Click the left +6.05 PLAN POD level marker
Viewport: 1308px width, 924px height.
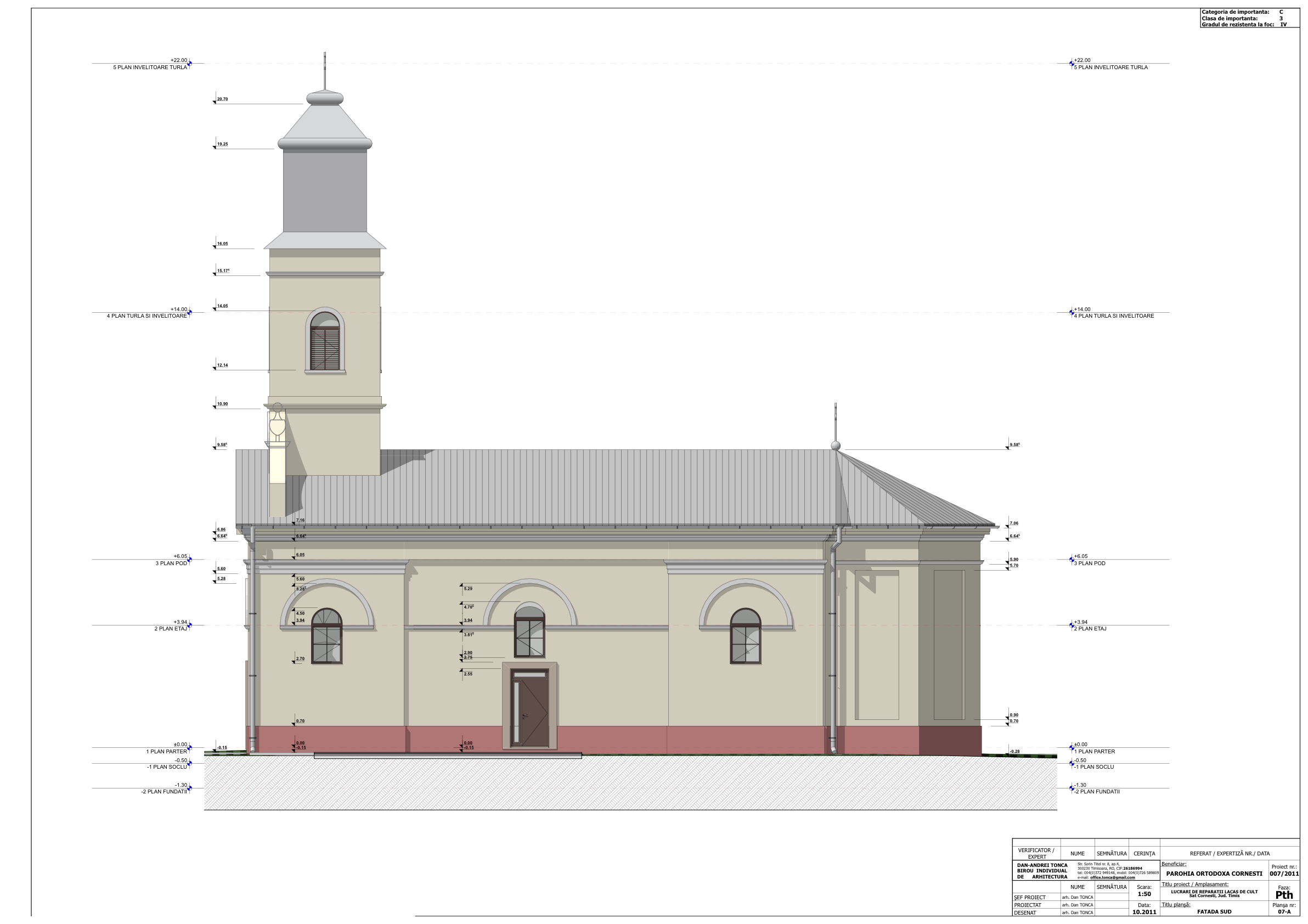[x=190, y=560]
